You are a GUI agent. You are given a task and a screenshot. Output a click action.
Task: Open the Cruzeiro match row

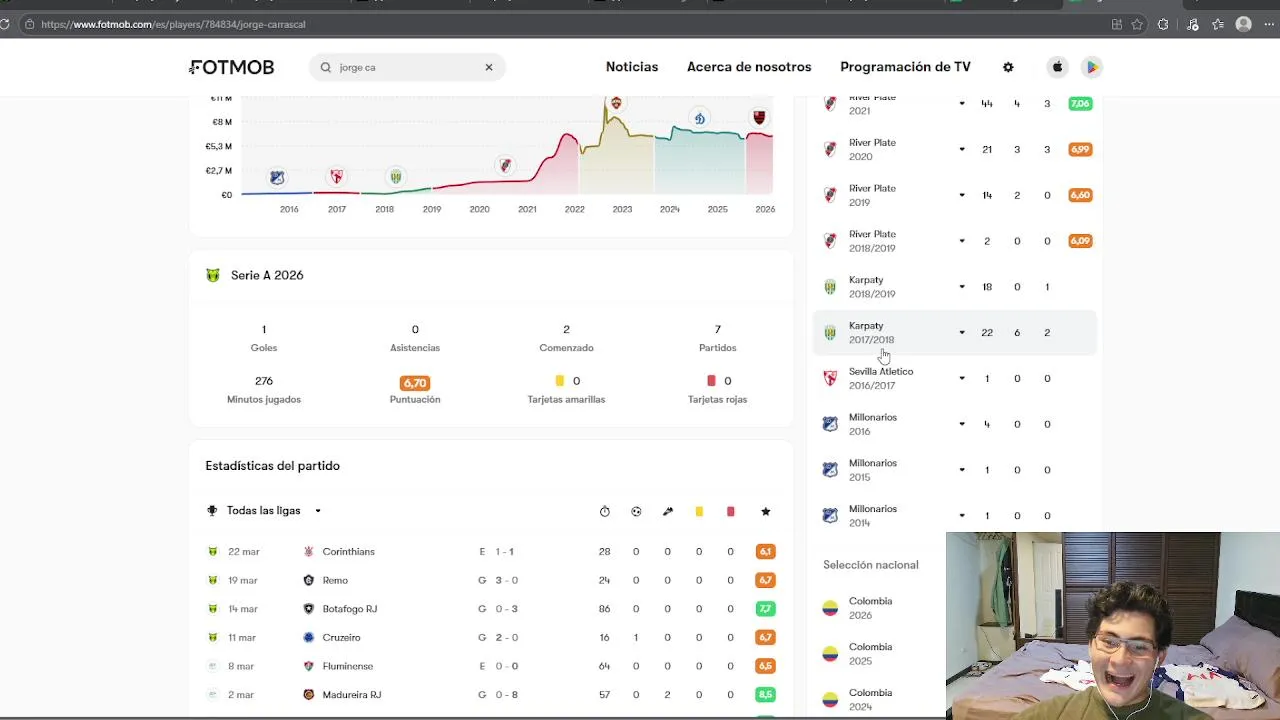coord(490,637)
